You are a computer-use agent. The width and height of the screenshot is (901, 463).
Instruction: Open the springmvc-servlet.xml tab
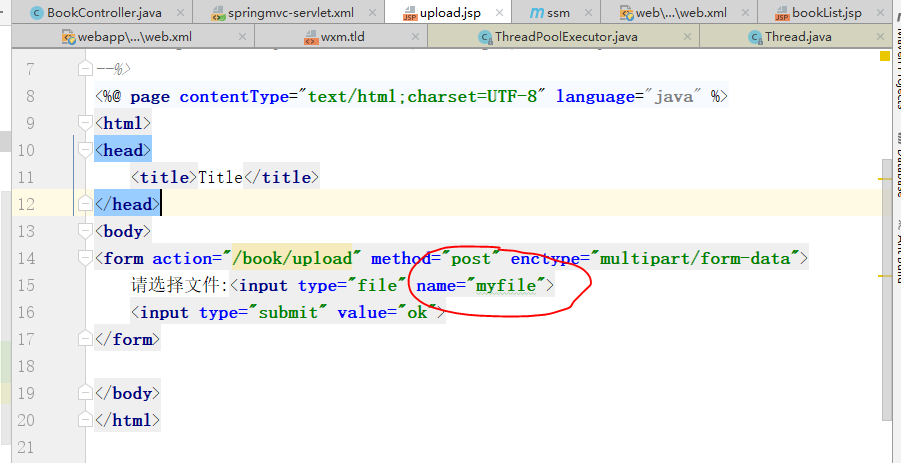pyautogui.click(x=289, y=13)
